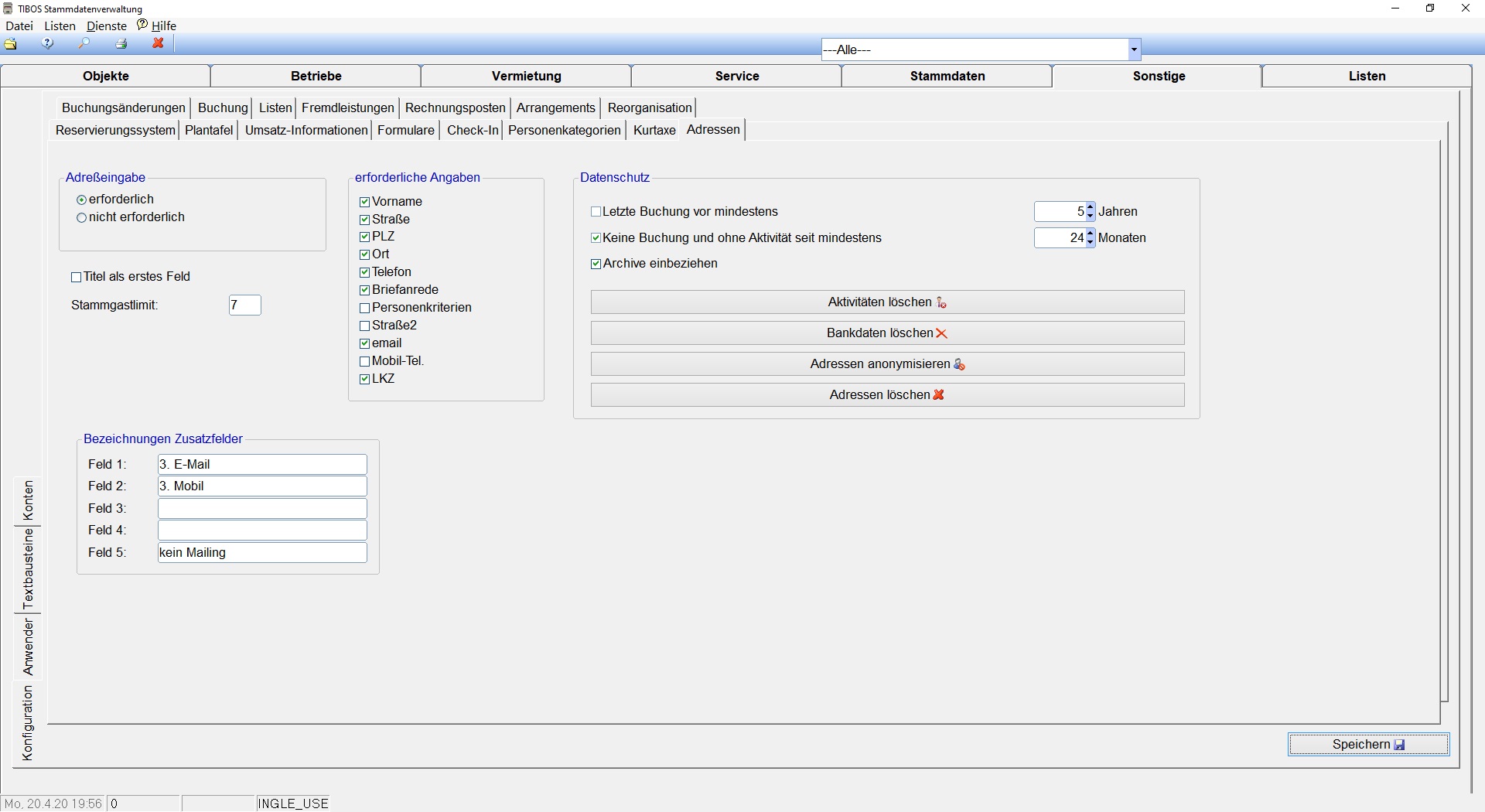
Task: Open the Personenkategorien sub-tab
Action: (x=565, y=130)
